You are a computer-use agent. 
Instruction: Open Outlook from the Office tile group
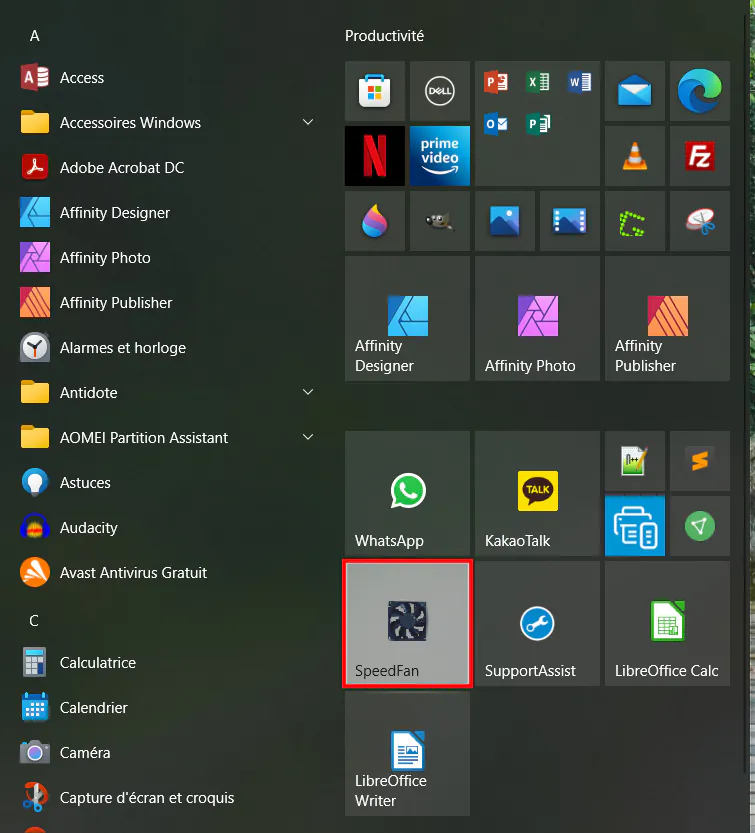tap(496, 124)
